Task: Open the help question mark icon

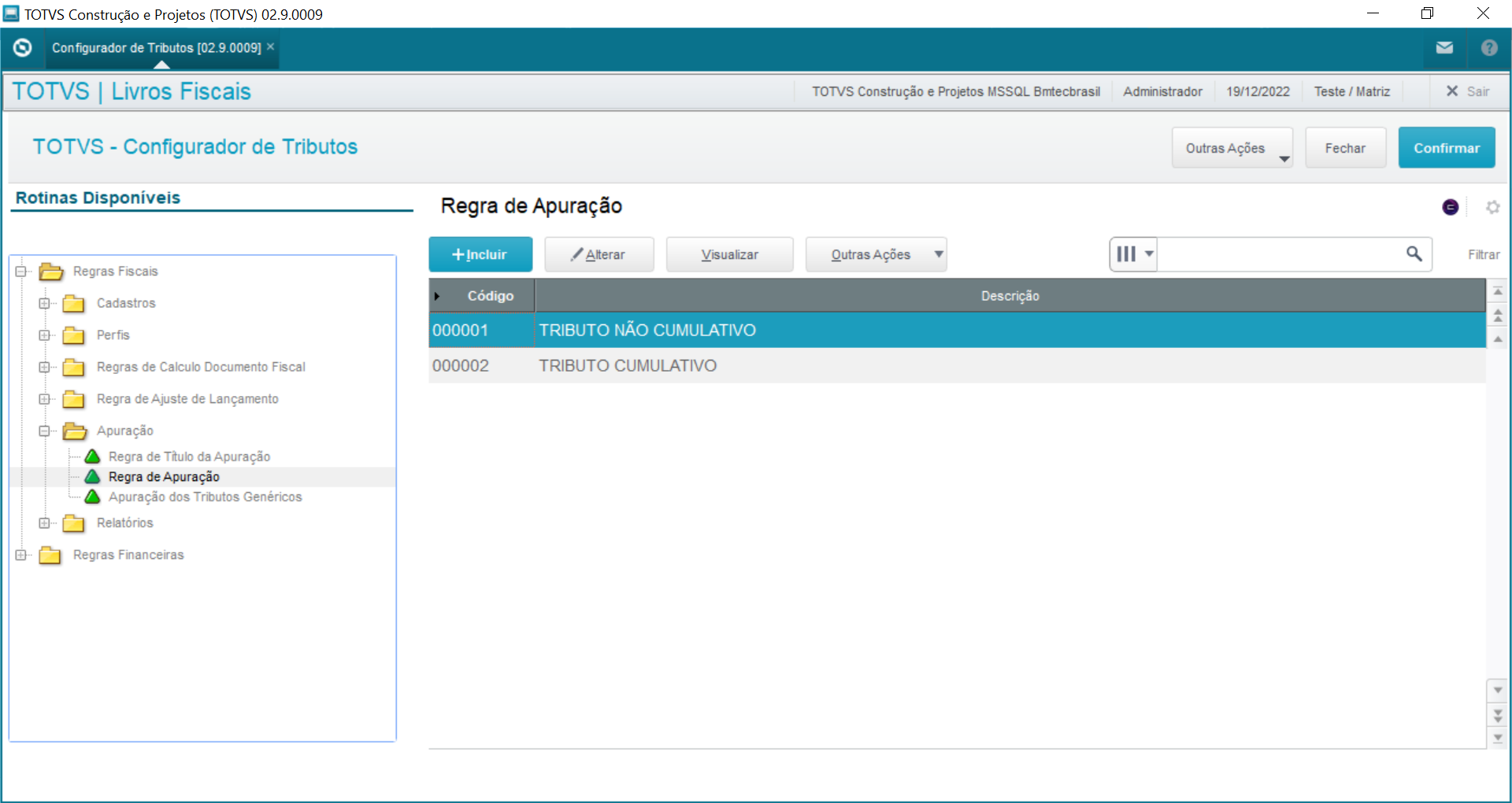Action: pos(1488,48)
